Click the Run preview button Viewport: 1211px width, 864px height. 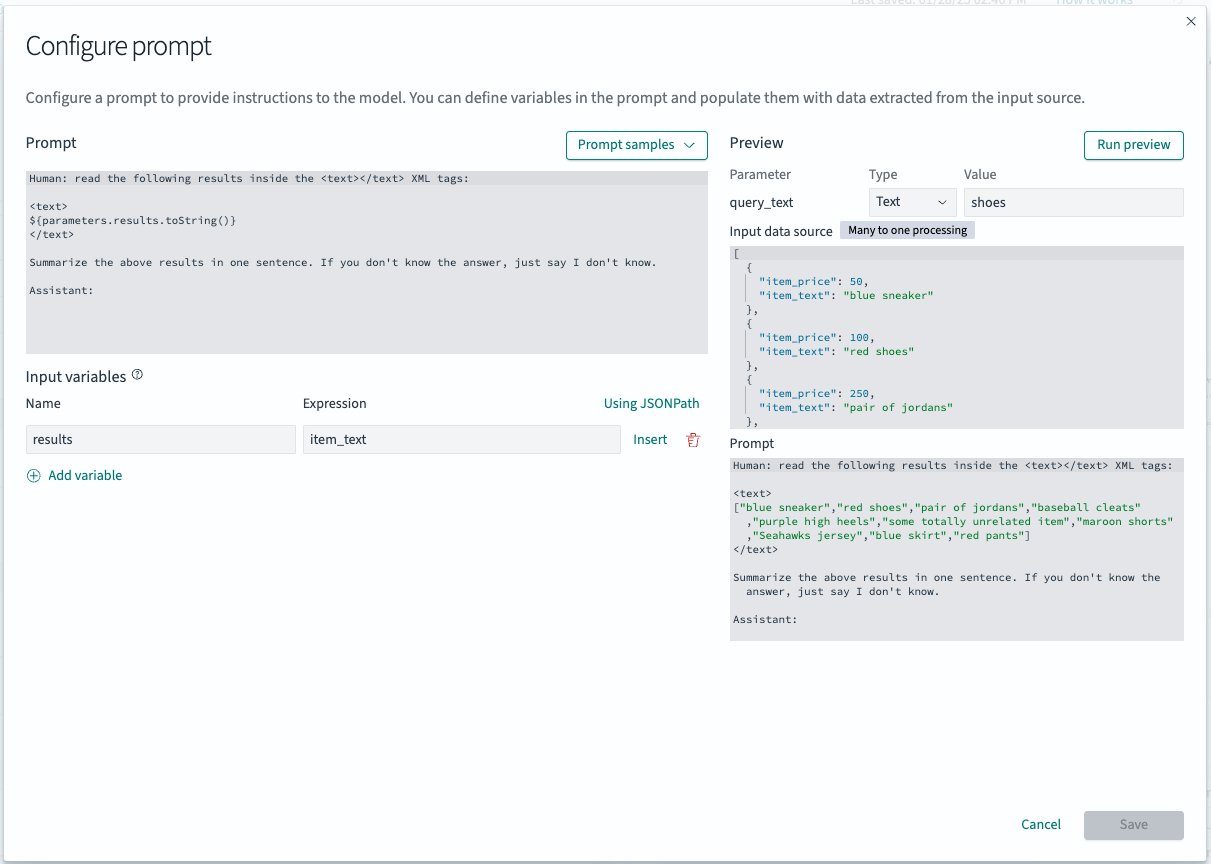1133,145
